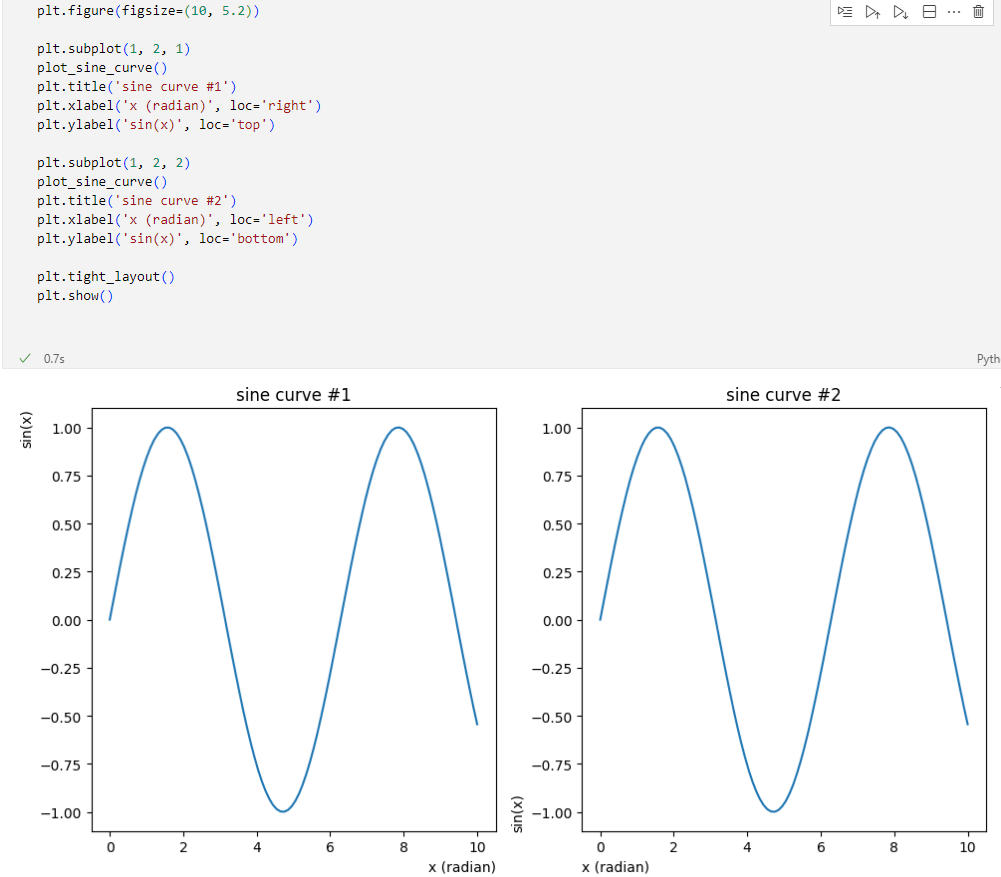Screen dimensions: 1001x877
Task: Open the More Actions ellipsis menu
Action: pos(953,12)
